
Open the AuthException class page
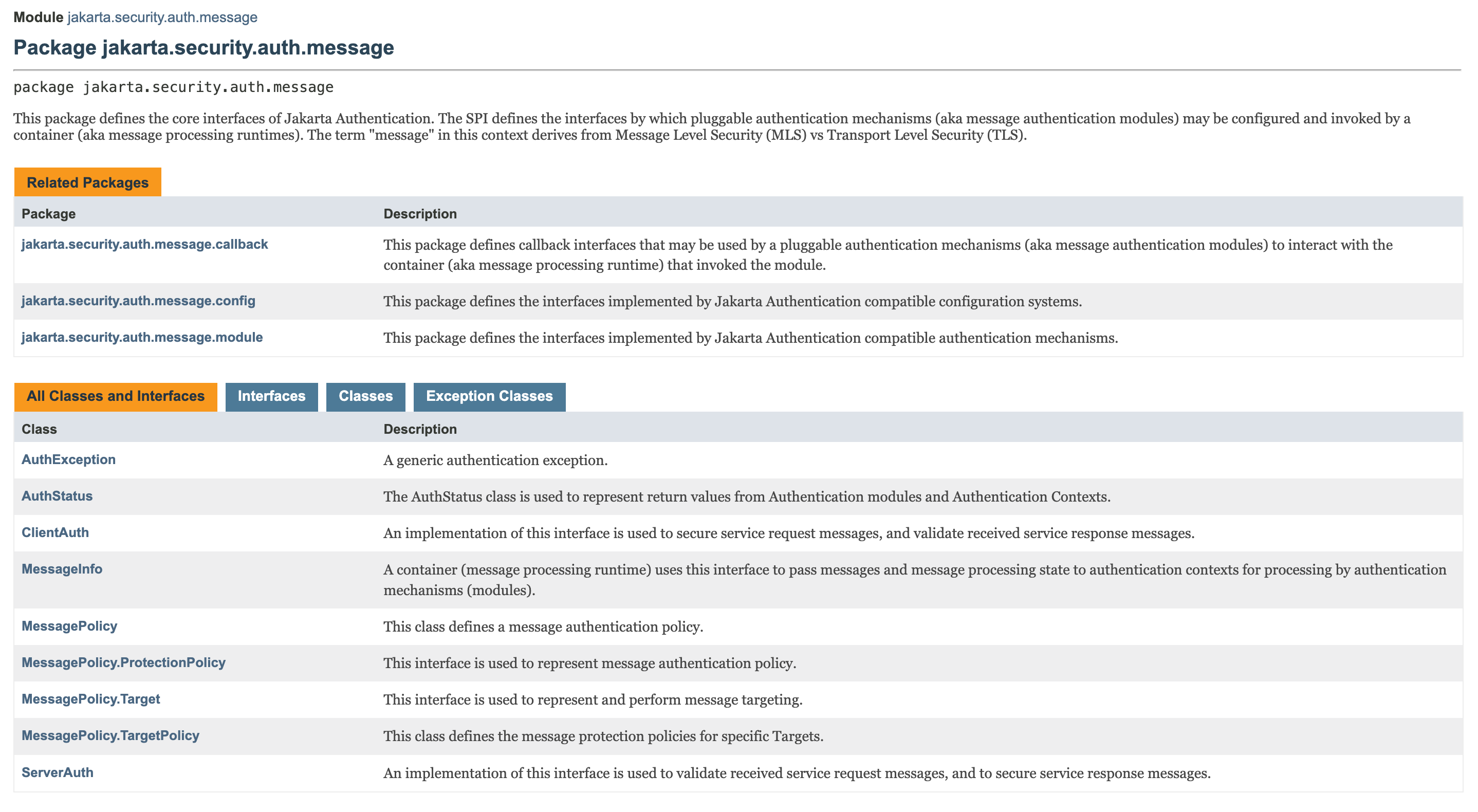(68, 459)
